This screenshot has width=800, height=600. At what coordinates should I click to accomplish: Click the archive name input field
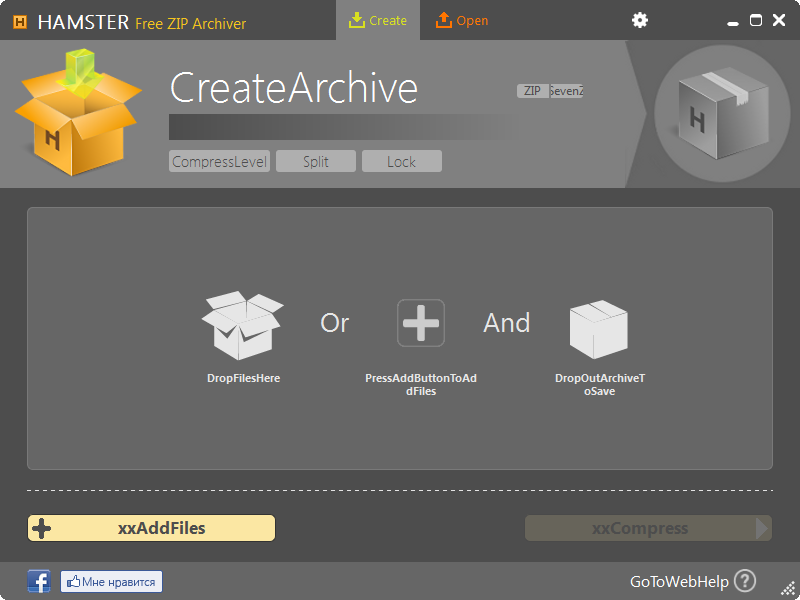click(x=342, y=127)
